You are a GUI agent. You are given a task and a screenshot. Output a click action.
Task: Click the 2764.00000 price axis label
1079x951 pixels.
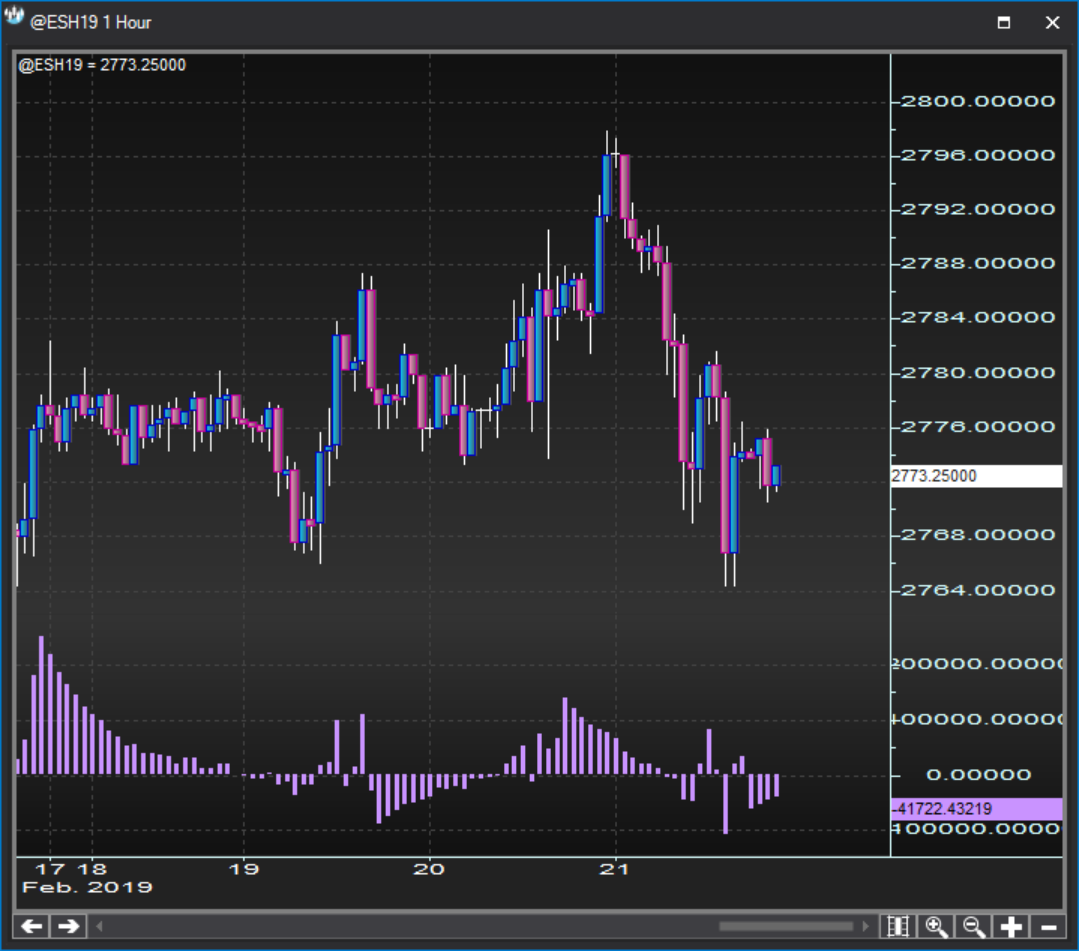978,590
